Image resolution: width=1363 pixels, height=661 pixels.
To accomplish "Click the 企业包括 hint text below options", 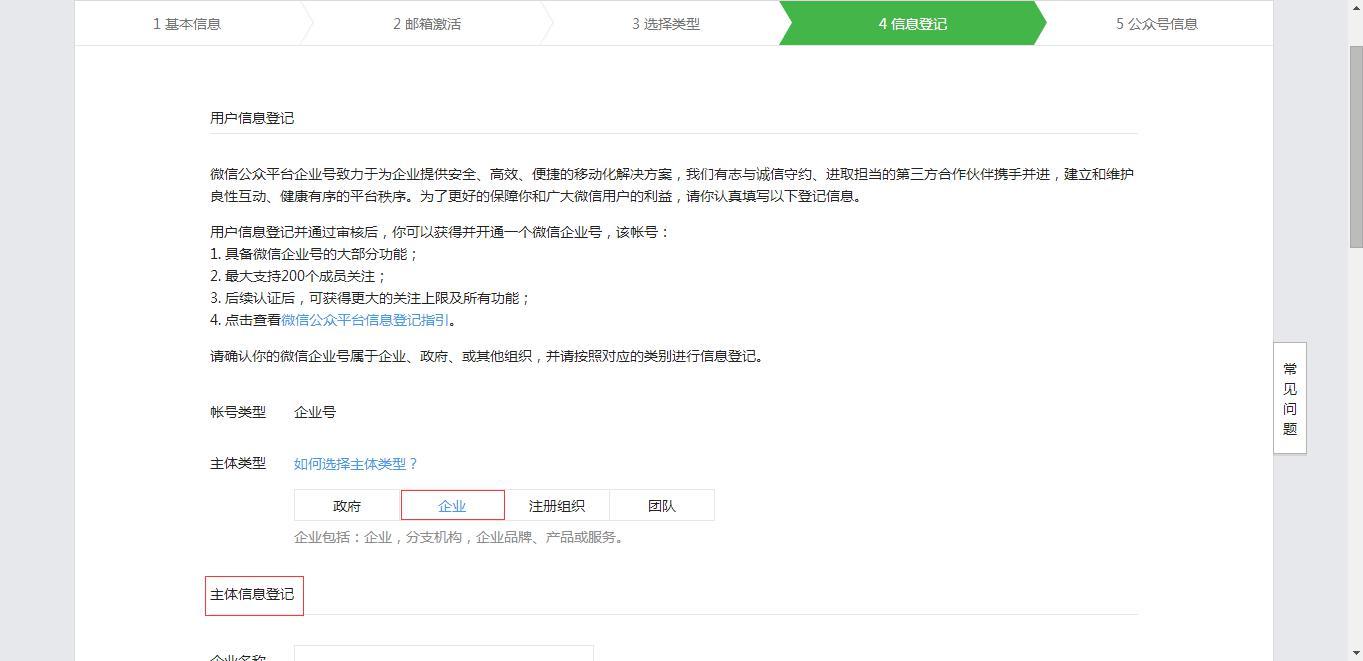I will 461,537.
